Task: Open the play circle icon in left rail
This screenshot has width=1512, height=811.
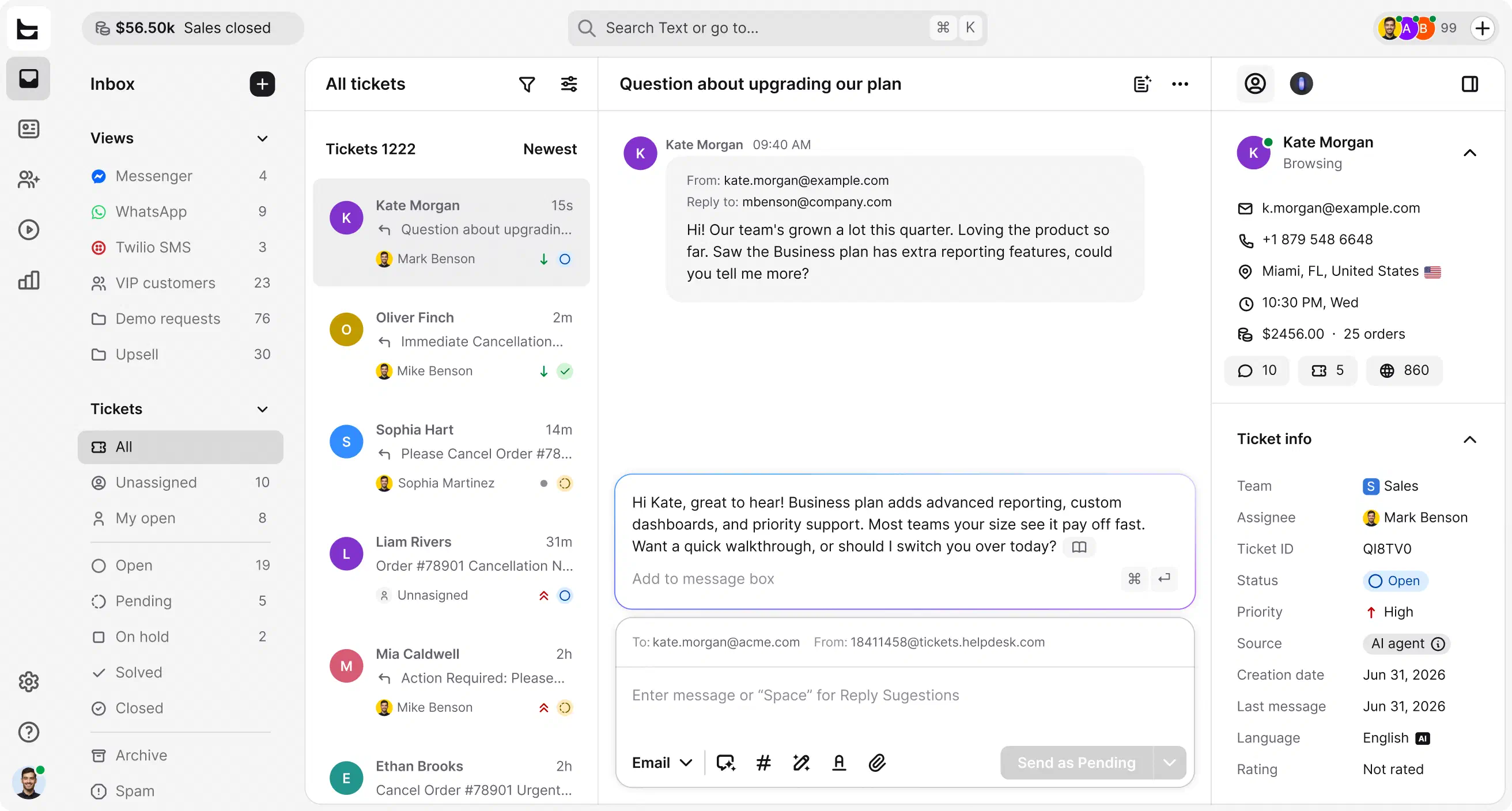Action: pyautogui.click(x=28, y=230)
